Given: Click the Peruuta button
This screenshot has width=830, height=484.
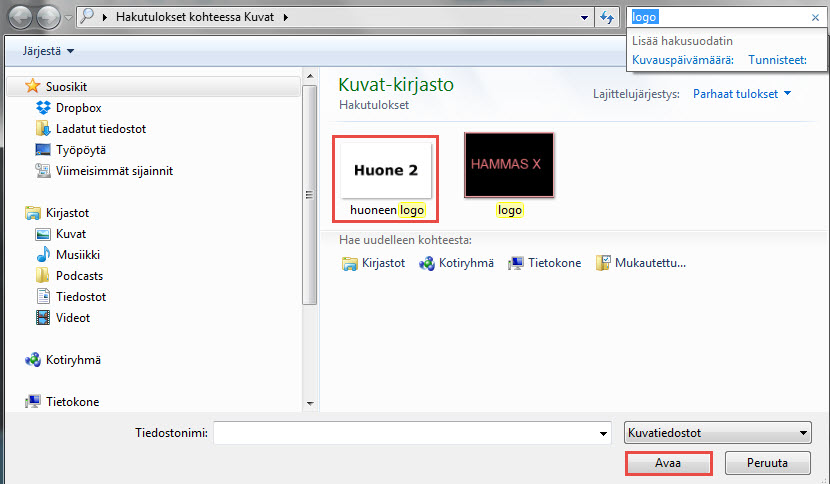Looking at the screenshot, I should point(768,463).
